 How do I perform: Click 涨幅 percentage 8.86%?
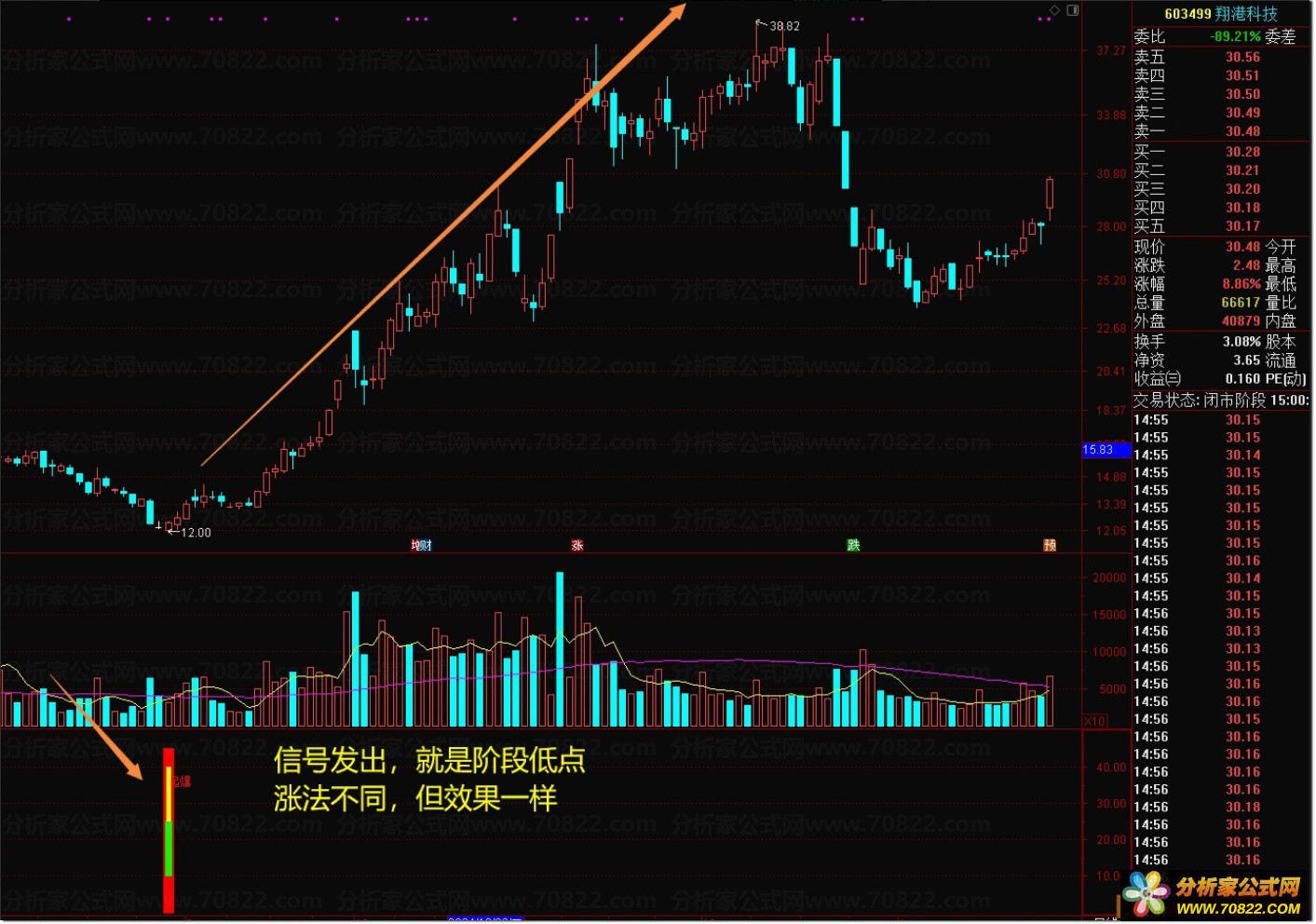1241,284
